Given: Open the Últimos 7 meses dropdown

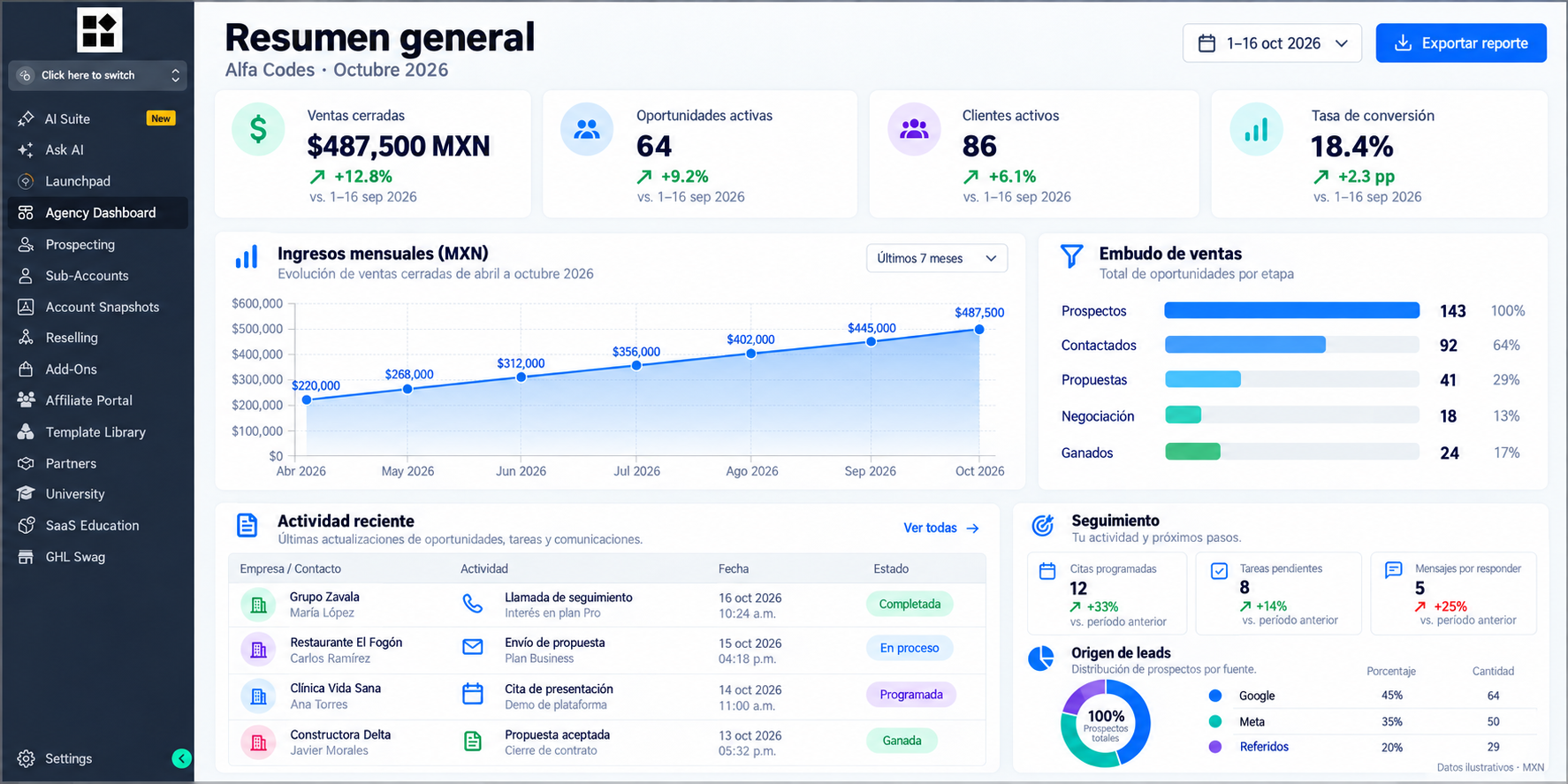Looking at the screenshot, I should 937,258.
